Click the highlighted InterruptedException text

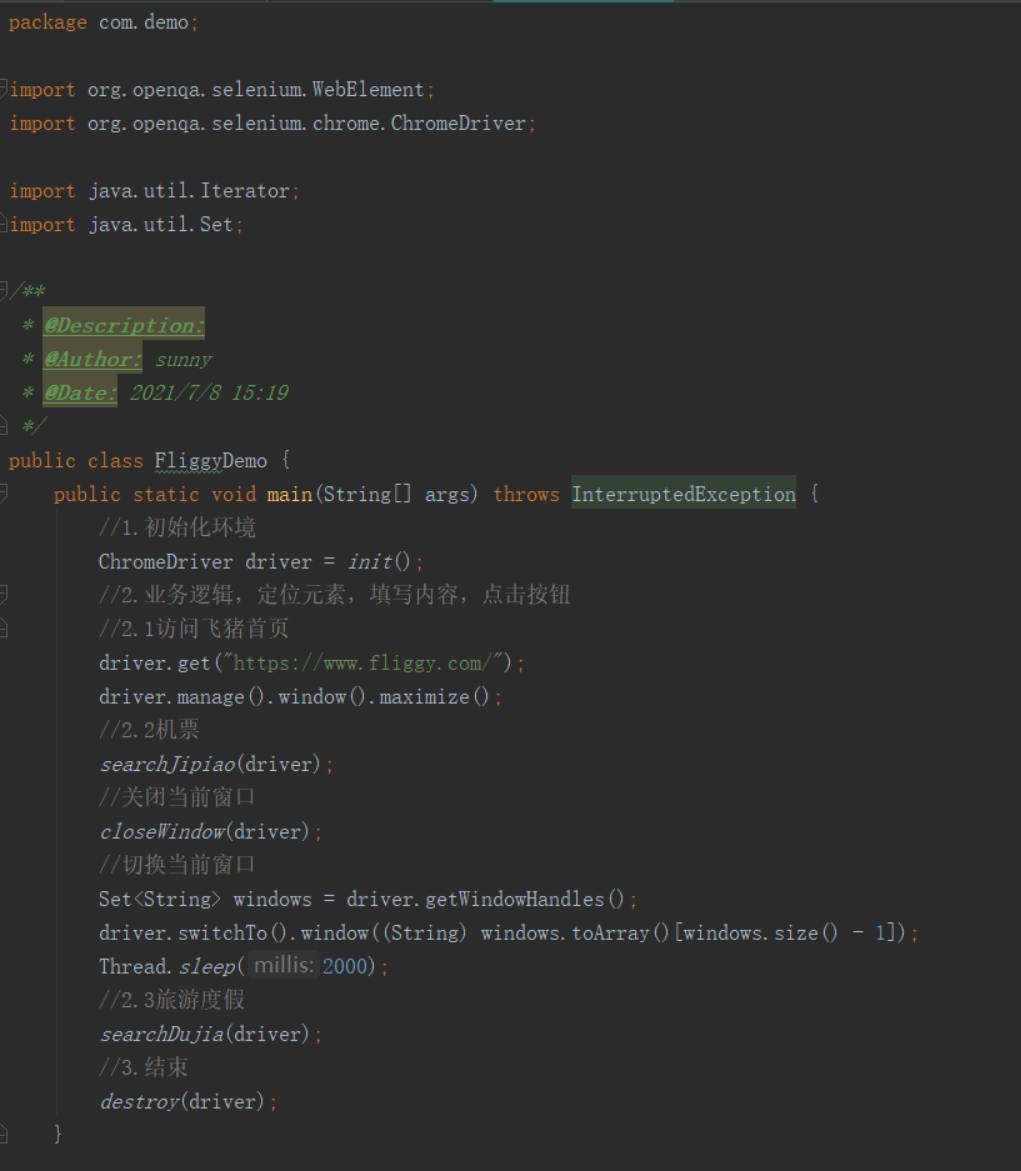tap(683, 494)
